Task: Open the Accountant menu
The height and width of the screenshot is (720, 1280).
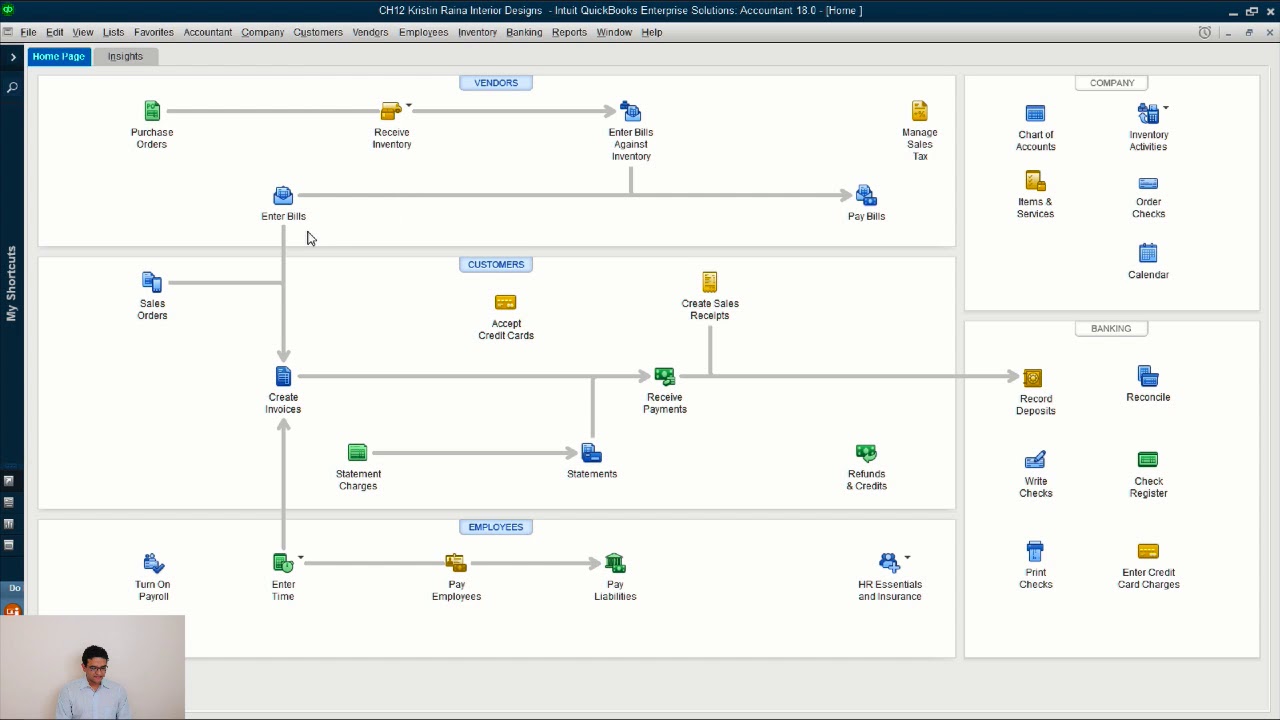Action: (x=208, y=32)
